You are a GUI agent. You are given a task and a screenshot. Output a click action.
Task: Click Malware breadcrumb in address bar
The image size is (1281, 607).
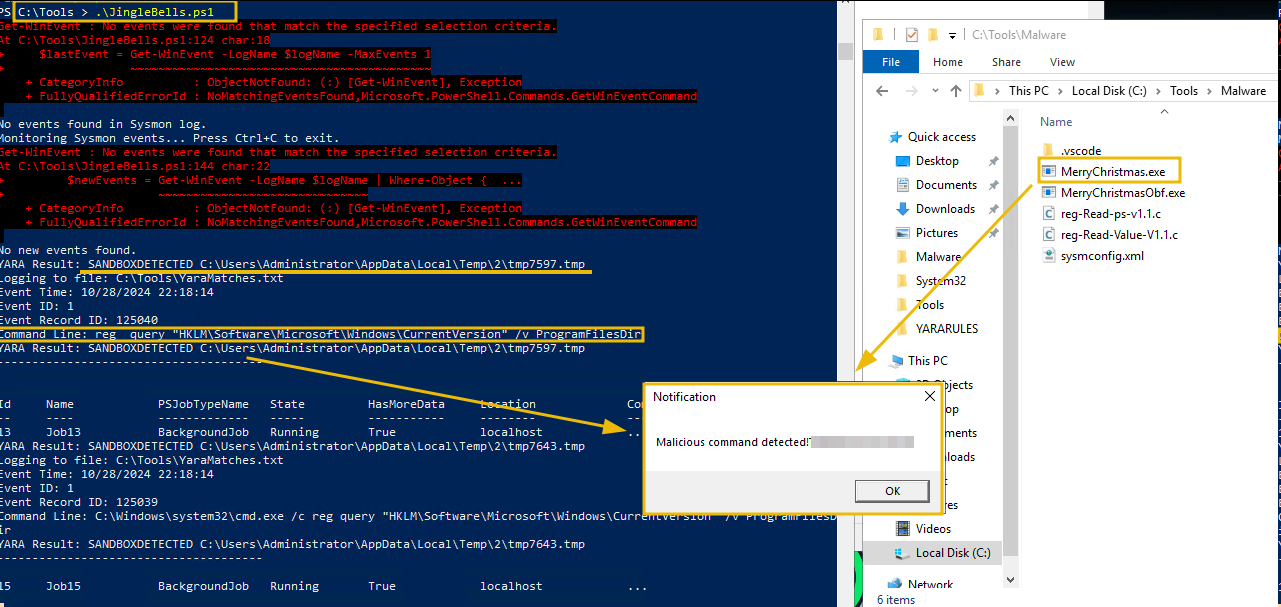click(x=1243, y=91)
